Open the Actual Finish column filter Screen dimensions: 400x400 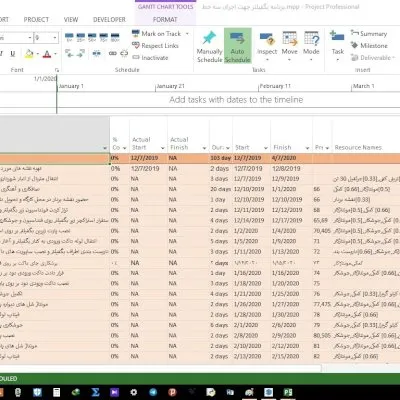tap(204, 148)
